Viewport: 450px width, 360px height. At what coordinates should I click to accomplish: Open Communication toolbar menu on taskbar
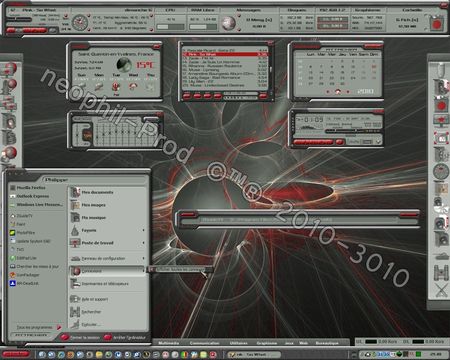point(204,343)
